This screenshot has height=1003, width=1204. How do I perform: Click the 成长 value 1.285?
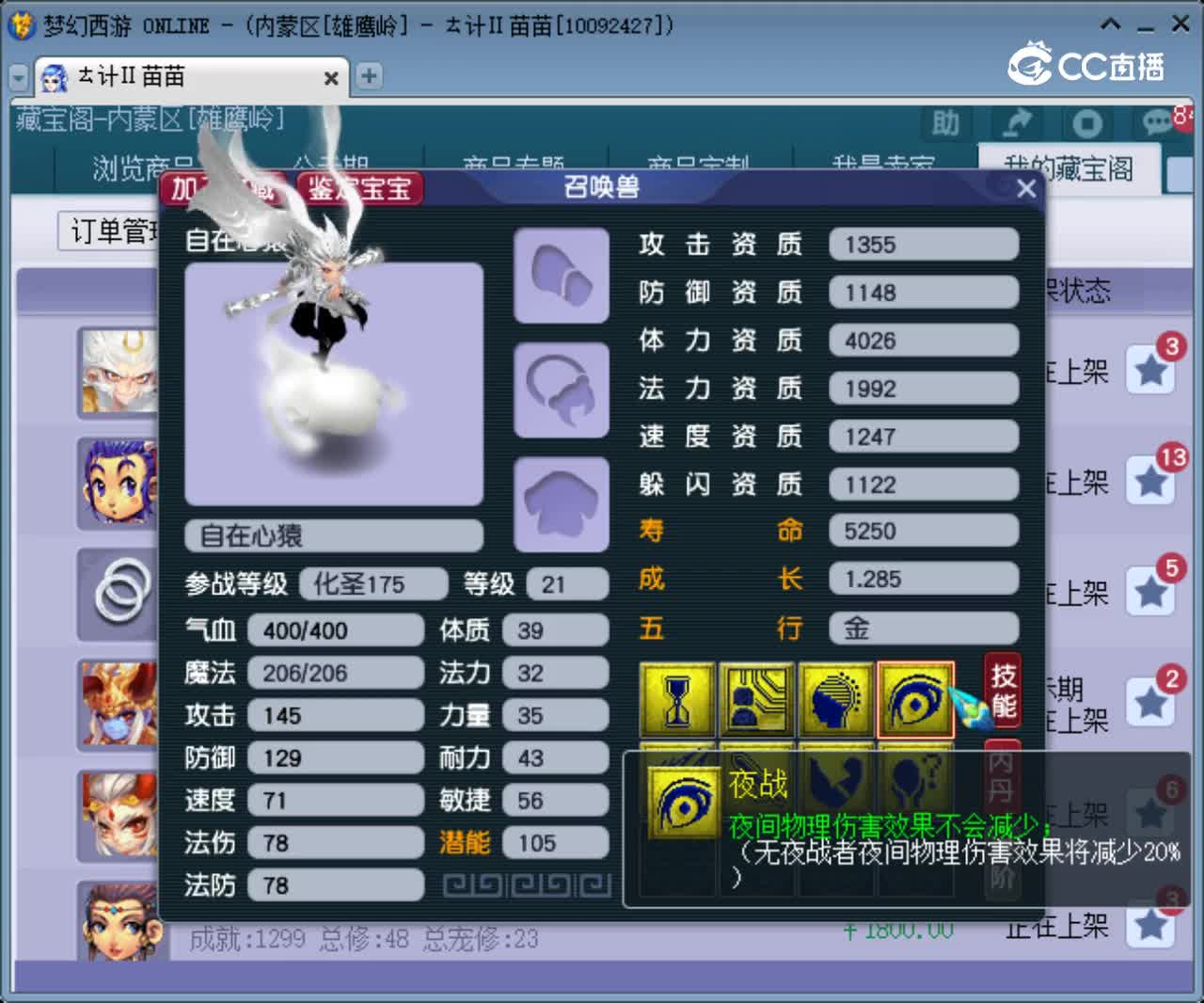point(924,579)
